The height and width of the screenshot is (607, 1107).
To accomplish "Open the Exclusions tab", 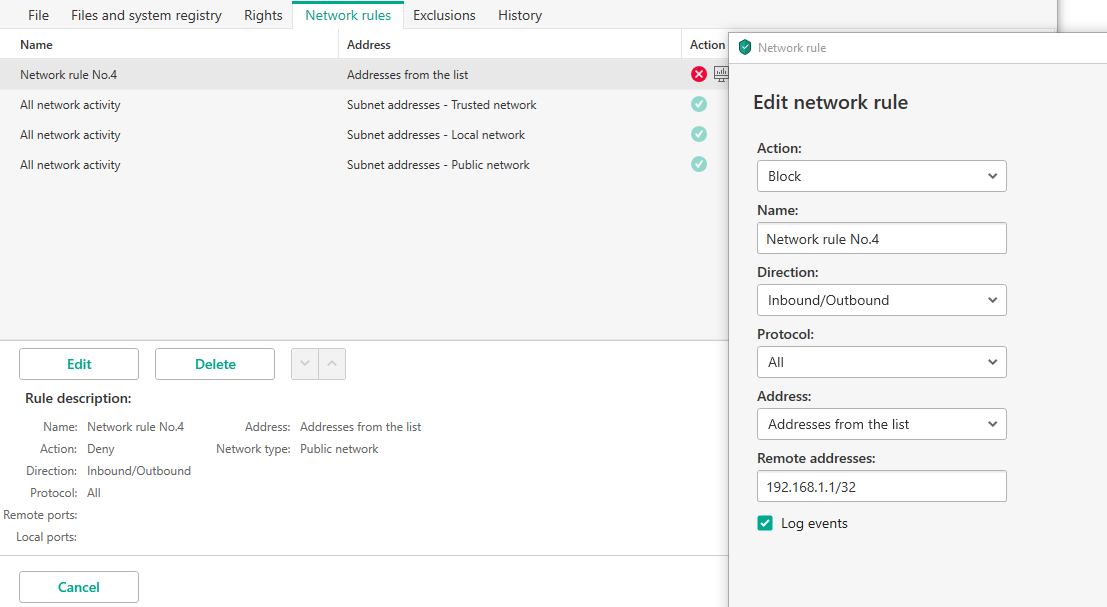I will (444, 15).
